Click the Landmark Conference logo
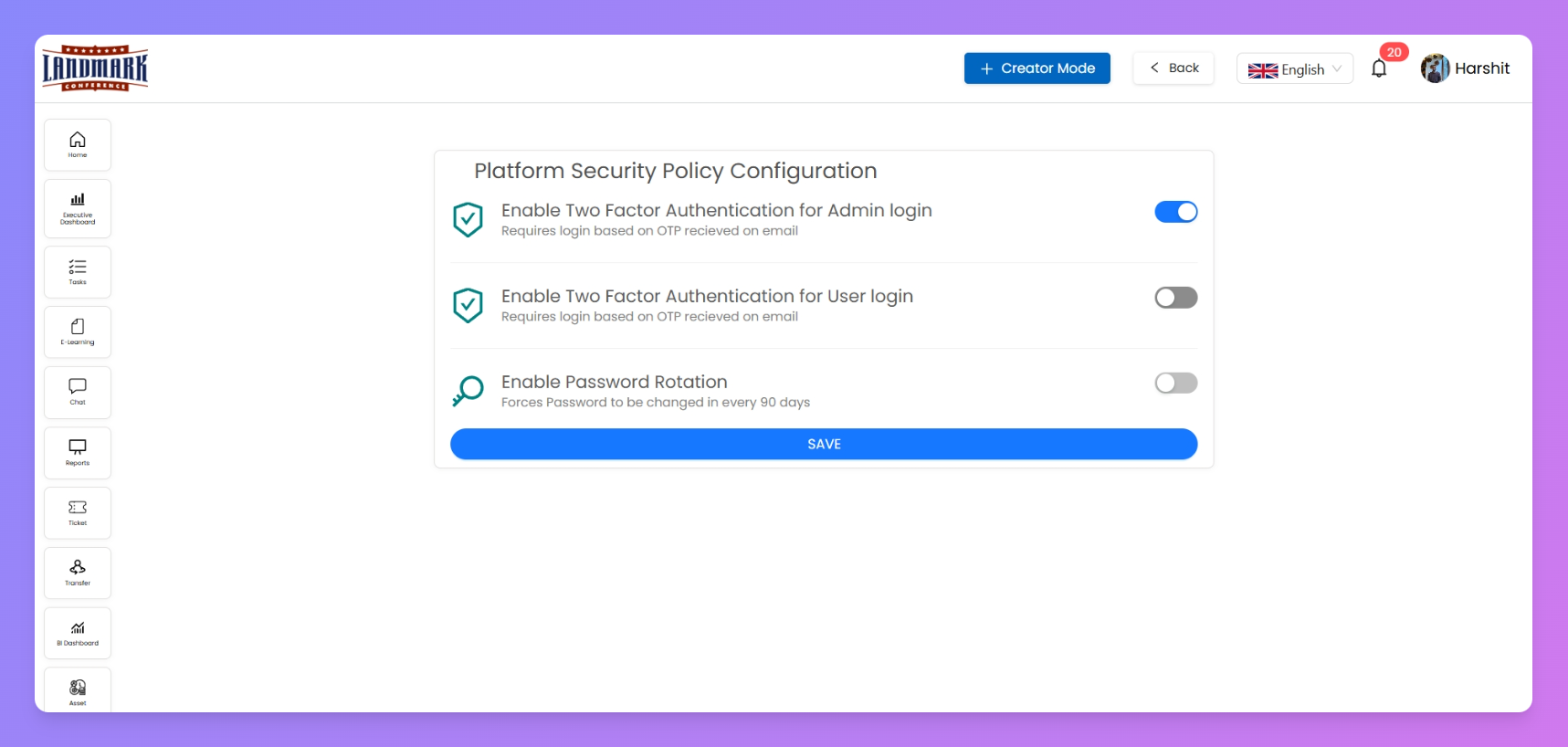 (x=95, y=68)
